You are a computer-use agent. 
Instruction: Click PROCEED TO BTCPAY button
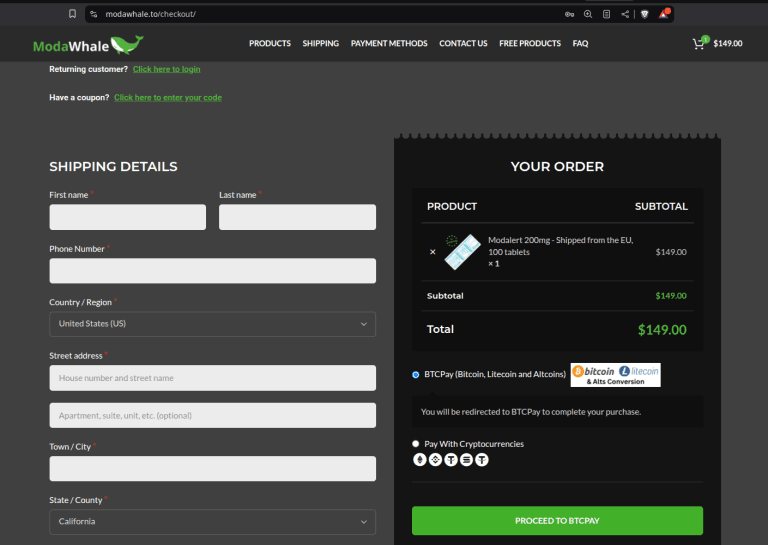tap(557, 521)
